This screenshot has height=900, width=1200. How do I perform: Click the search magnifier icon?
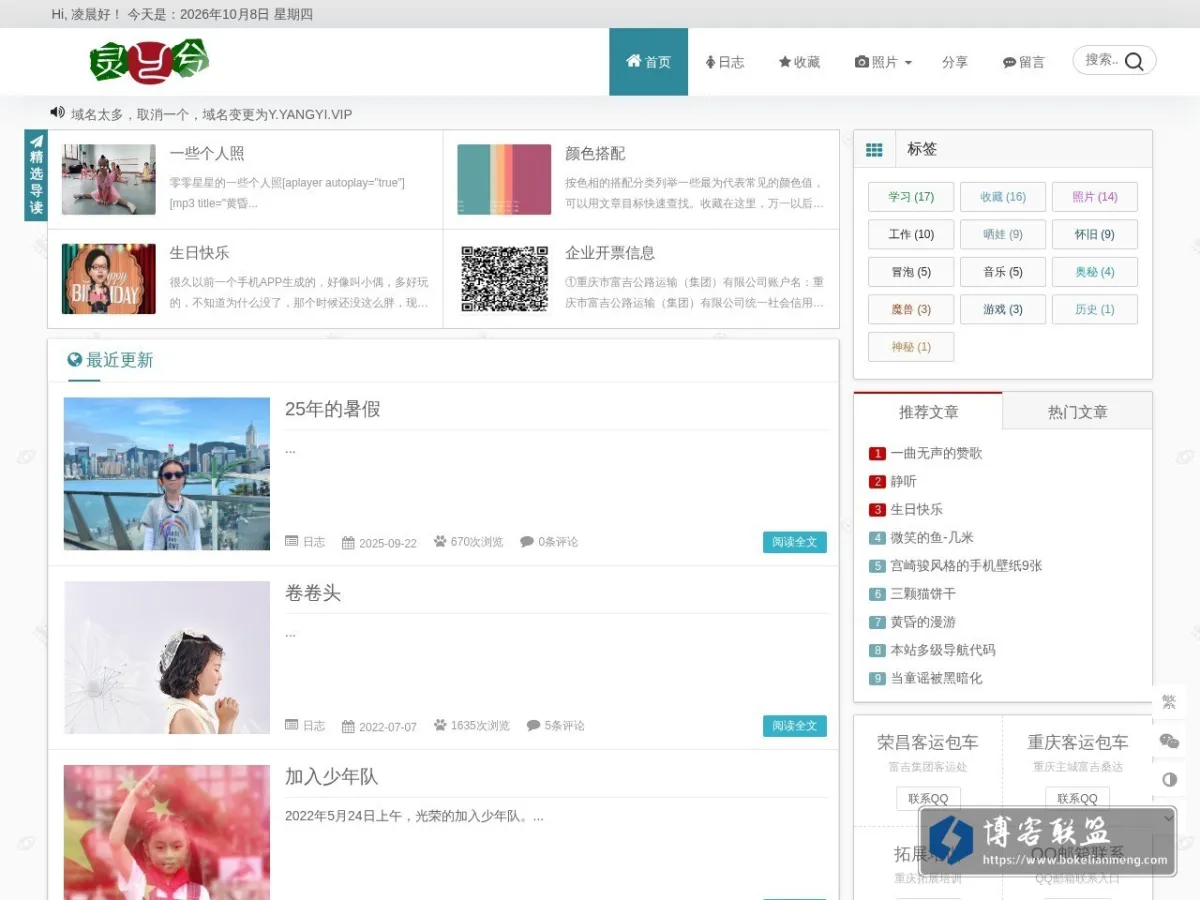click(1134, 61)
